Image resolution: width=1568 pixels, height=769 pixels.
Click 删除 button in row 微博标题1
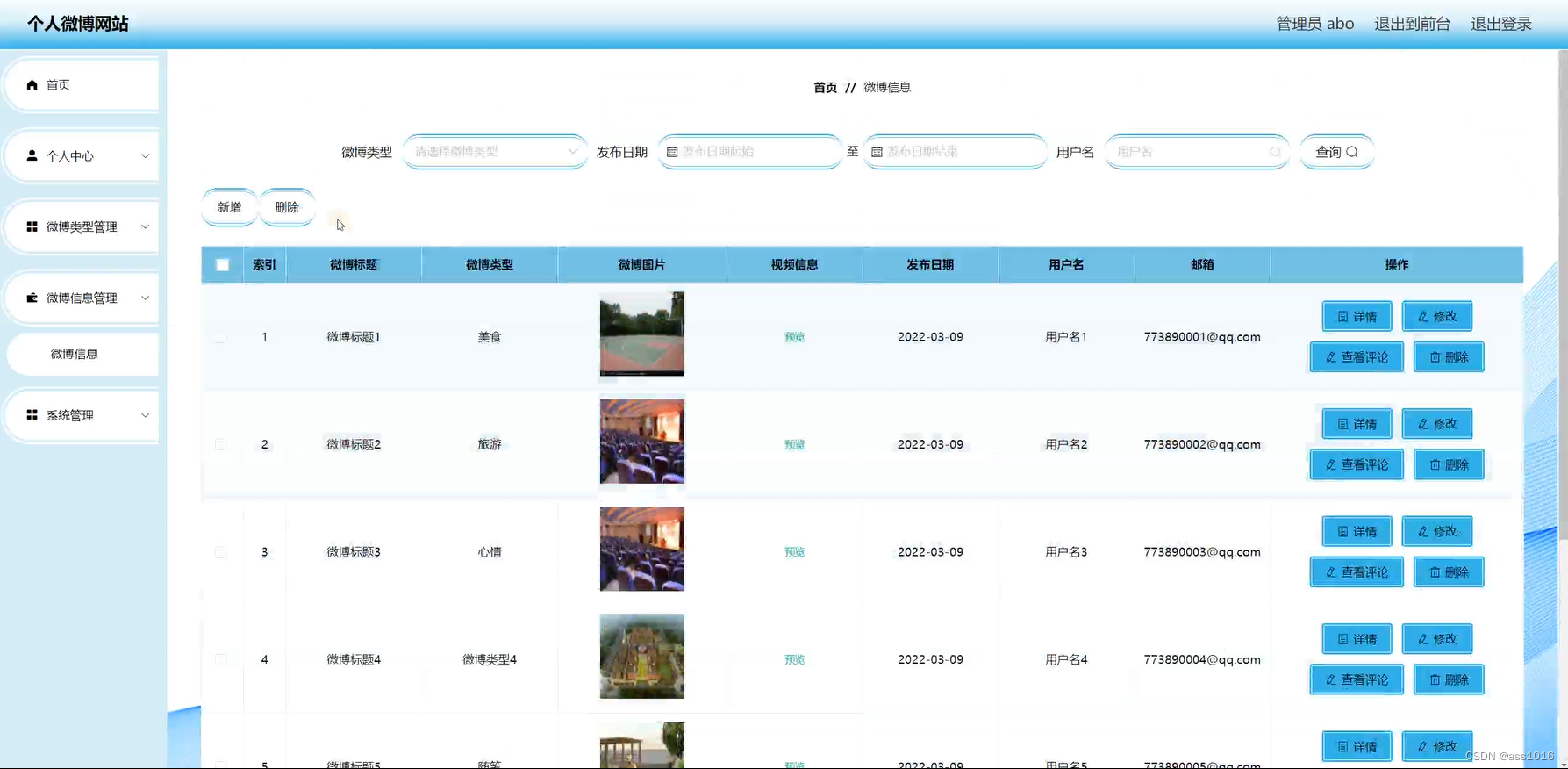click(1449, 357)
